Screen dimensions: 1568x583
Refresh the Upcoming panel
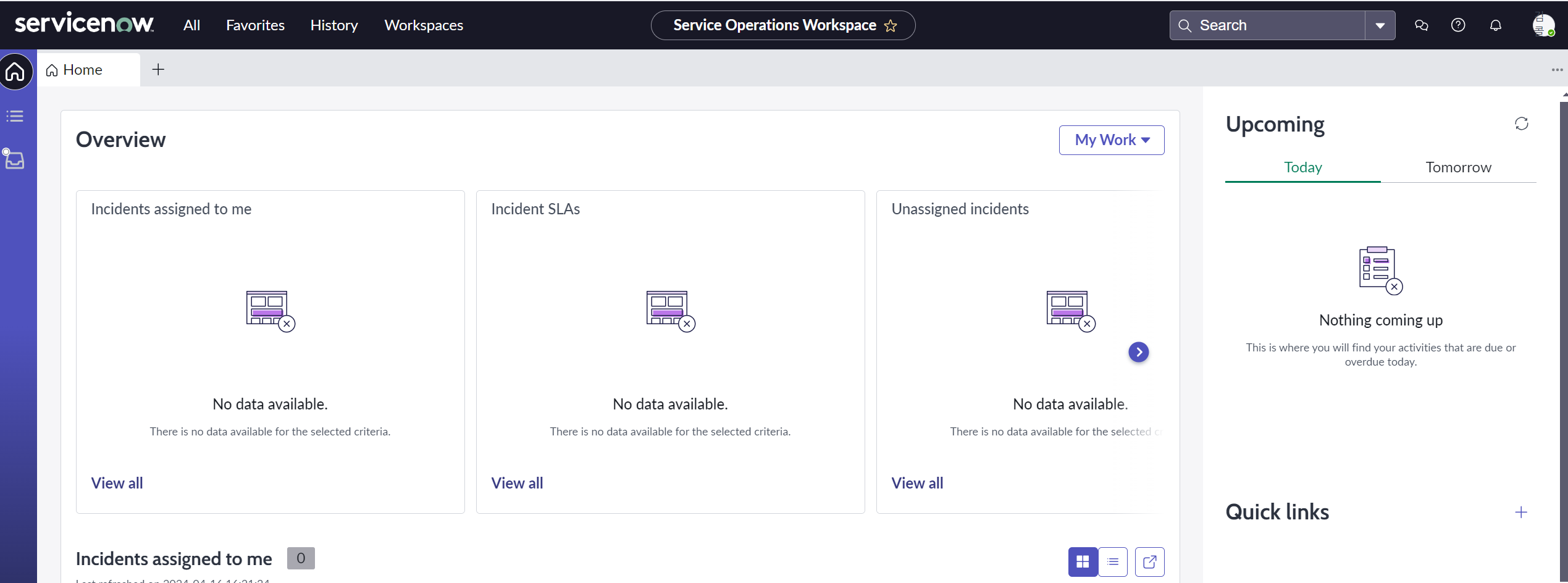[x=1521, y=123]
